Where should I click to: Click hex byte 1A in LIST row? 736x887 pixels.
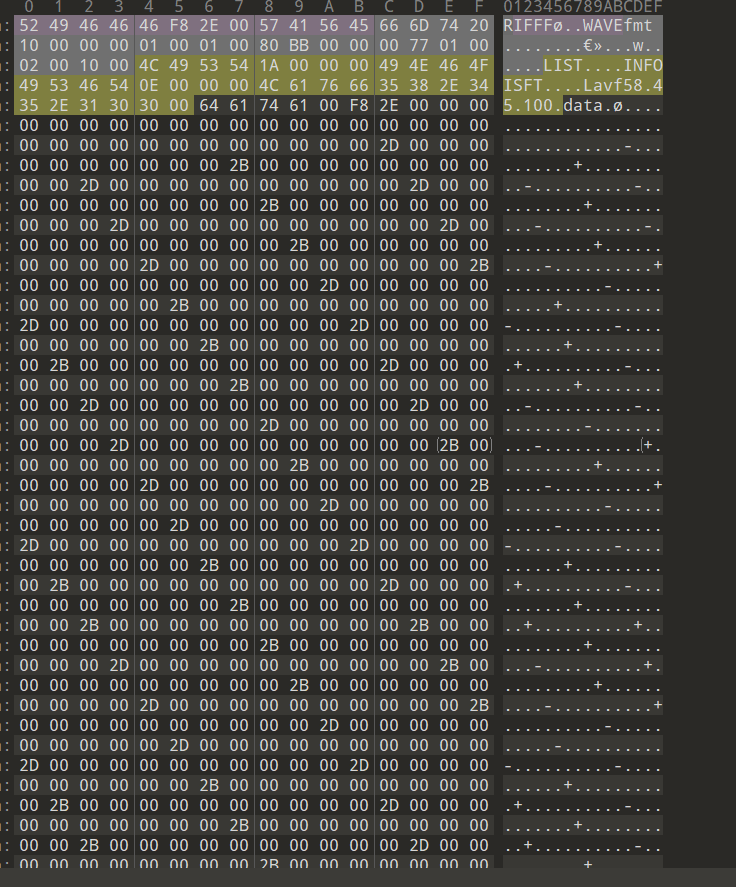pyautogui.click(x=268, y=66)
